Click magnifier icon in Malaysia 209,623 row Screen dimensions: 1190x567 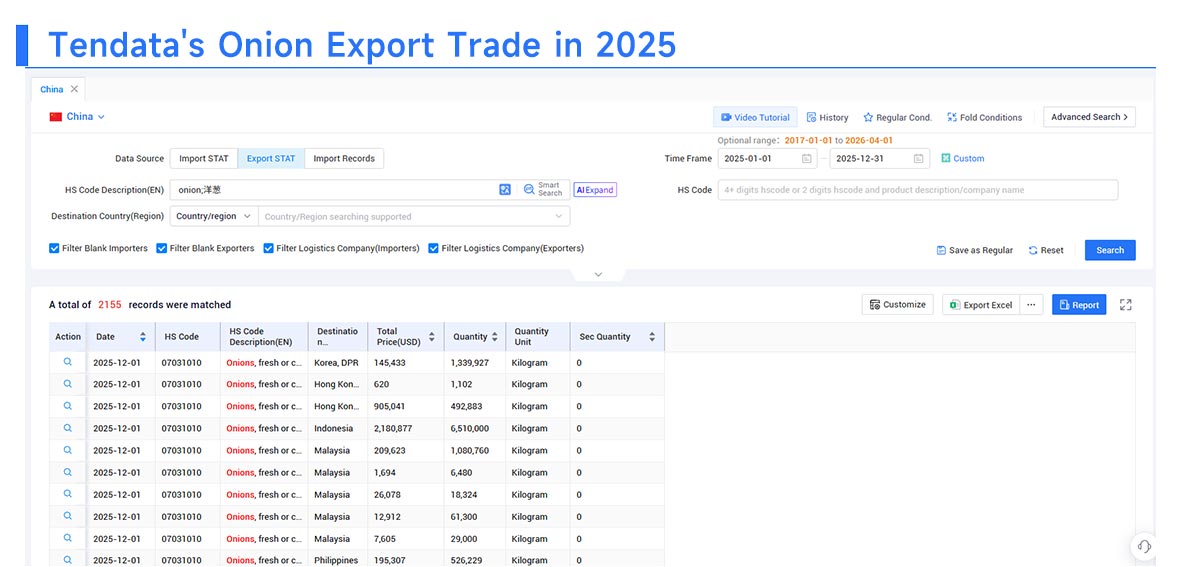(68, 450)
